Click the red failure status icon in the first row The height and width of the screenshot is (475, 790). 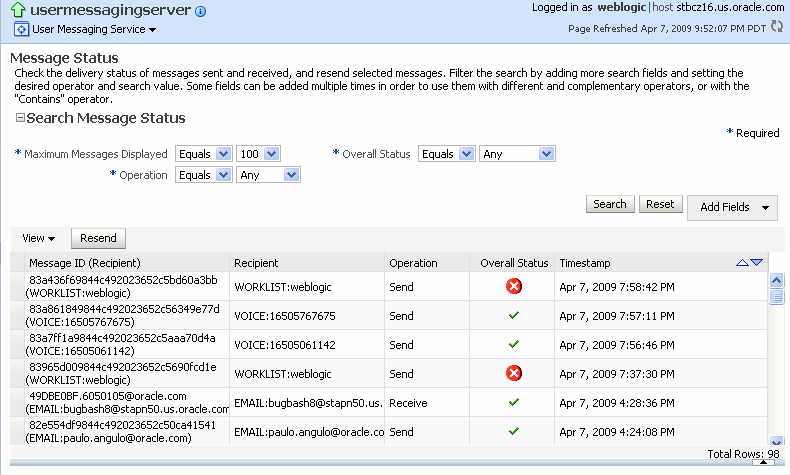click(514, 287)
